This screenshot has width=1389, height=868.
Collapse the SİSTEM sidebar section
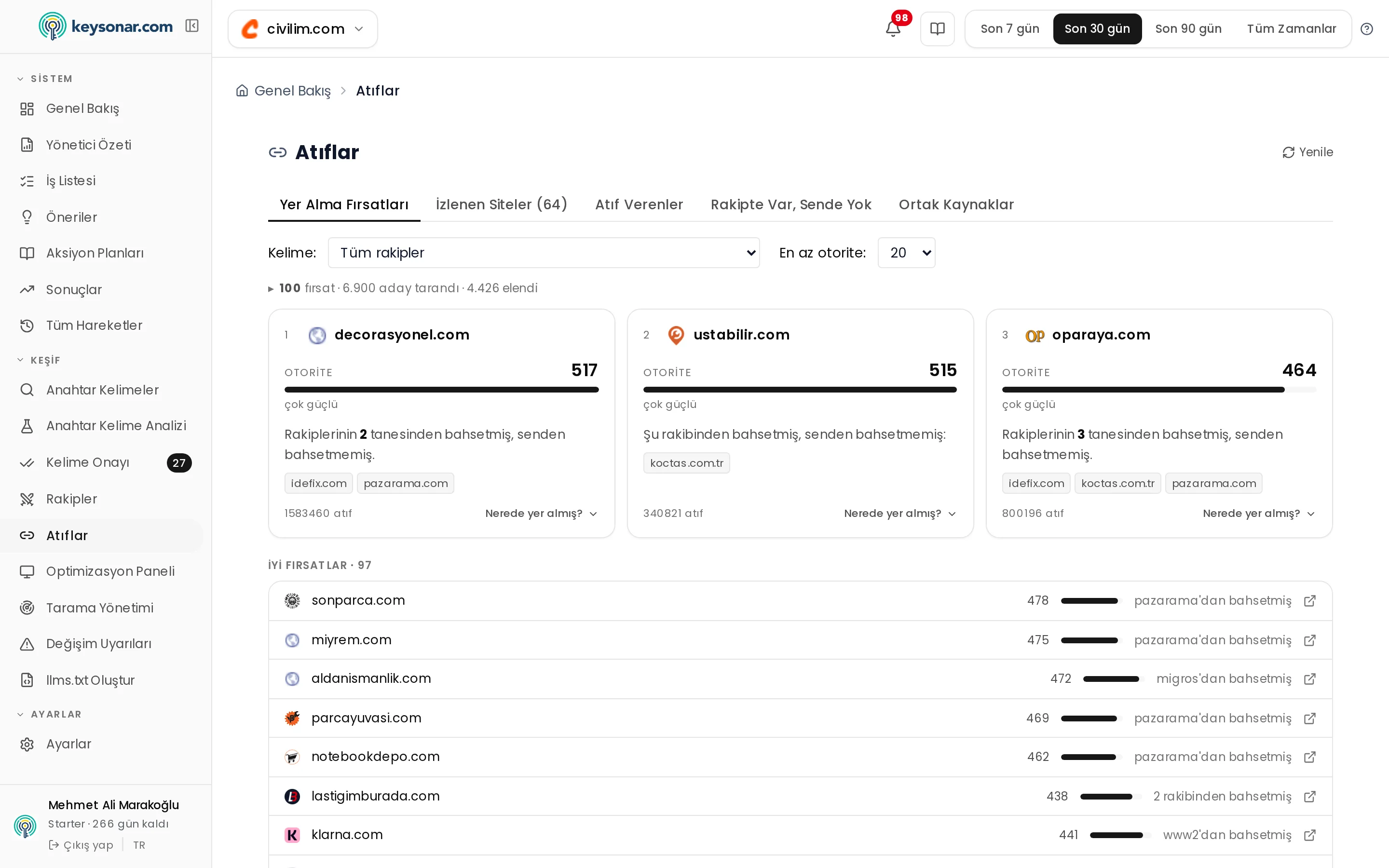(45, 79)
